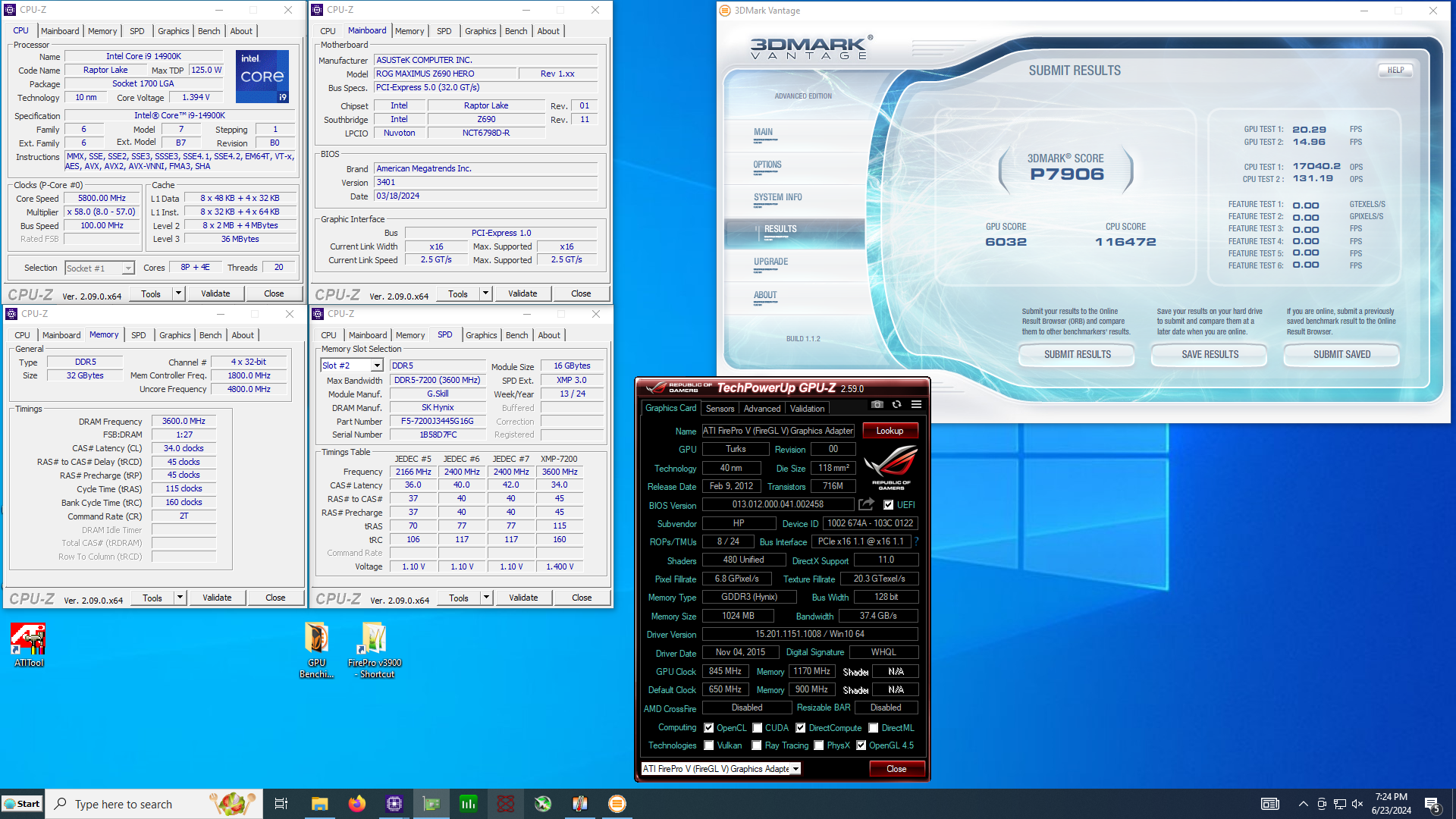
Task: Switch to Bench tab in top-left CPU-Z
Action: pos(209,31)
